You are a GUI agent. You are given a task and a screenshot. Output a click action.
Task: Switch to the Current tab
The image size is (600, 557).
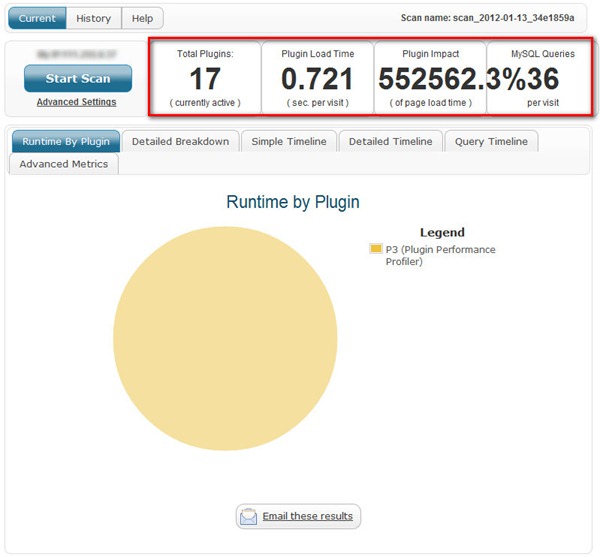point(37,19)
